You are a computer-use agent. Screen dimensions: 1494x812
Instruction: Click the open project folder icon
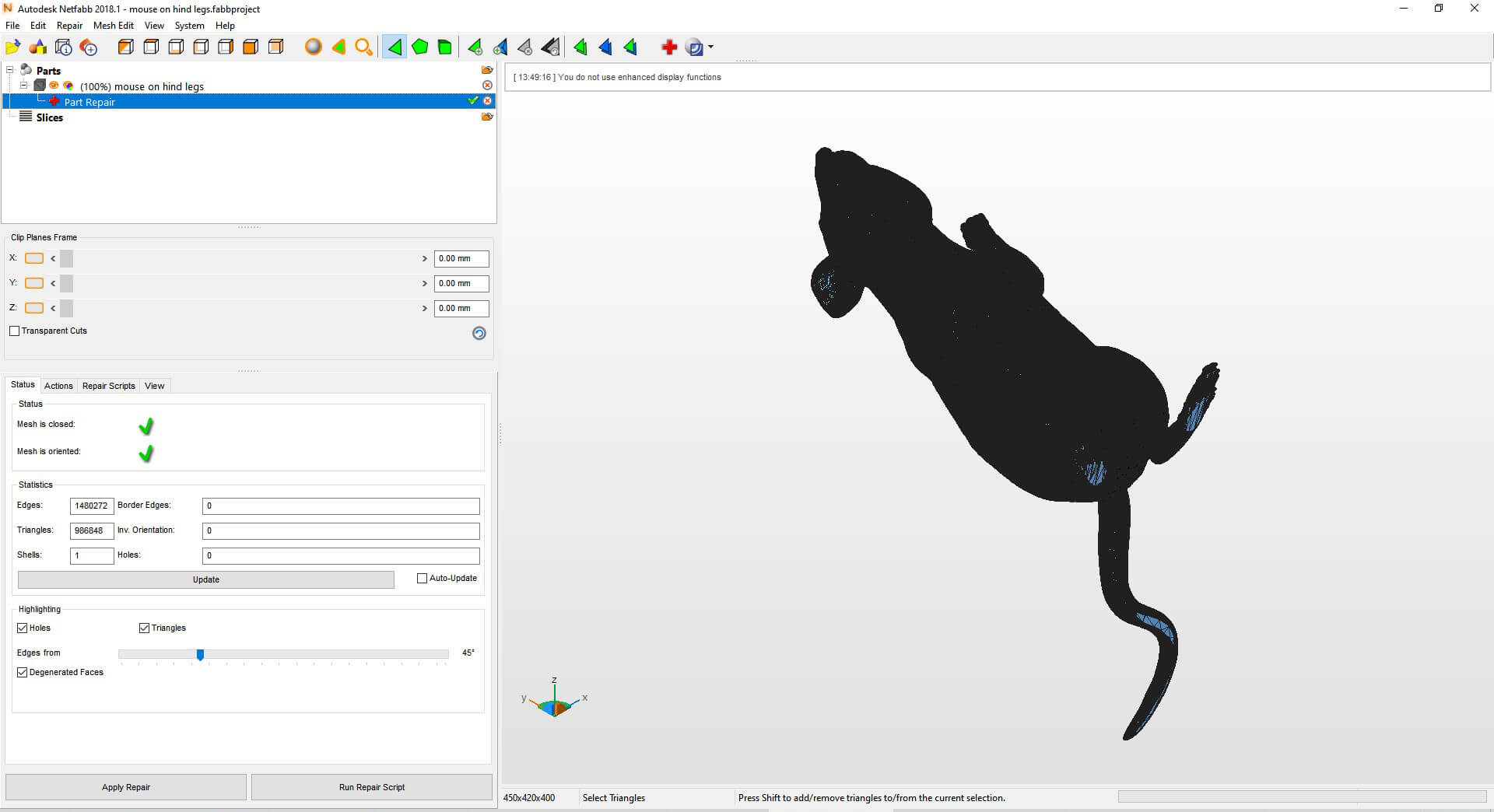13,47
